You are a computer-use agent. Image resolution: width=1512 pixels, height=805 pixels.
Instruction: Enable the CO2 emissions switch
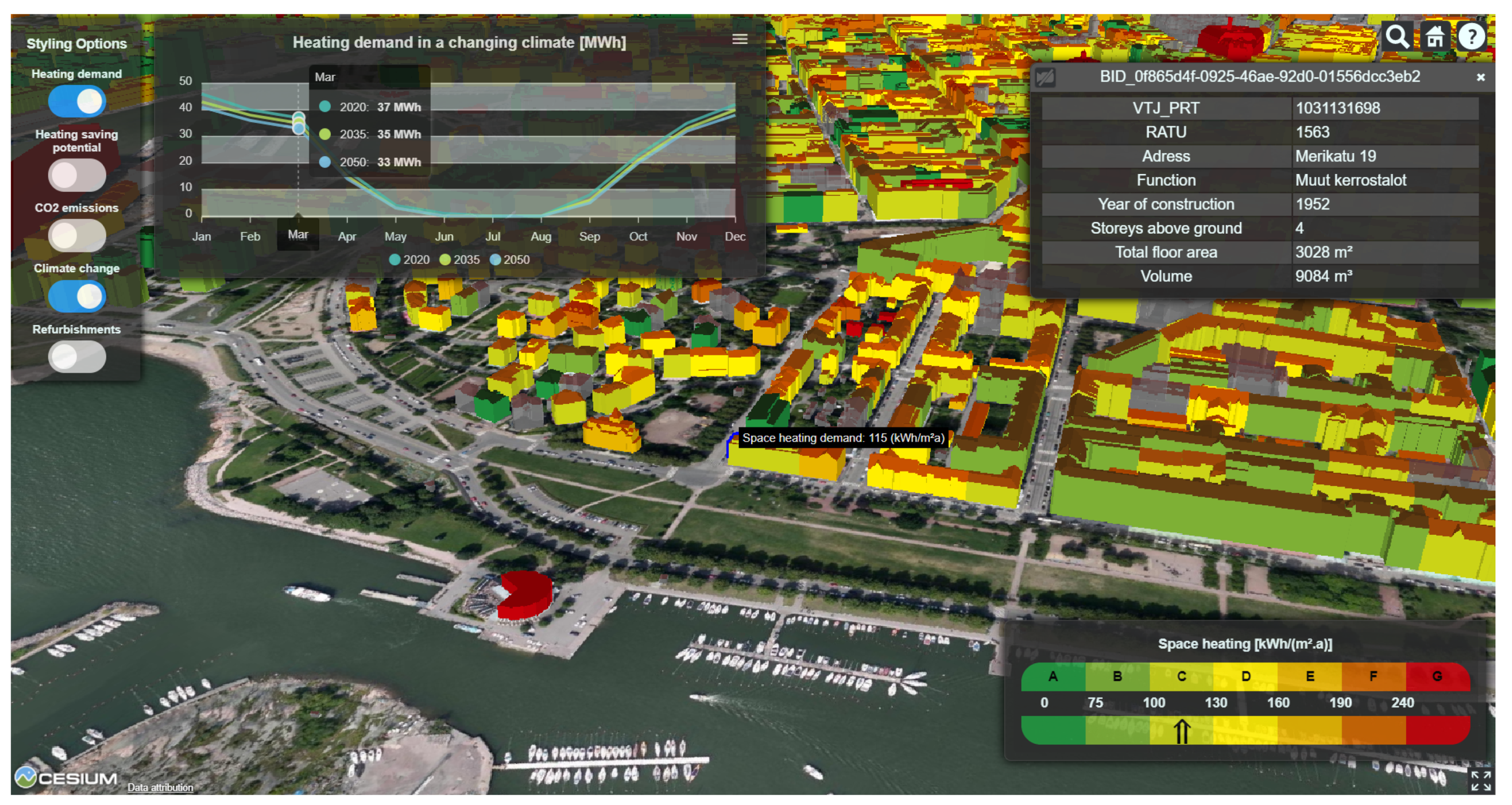[77, 235]
